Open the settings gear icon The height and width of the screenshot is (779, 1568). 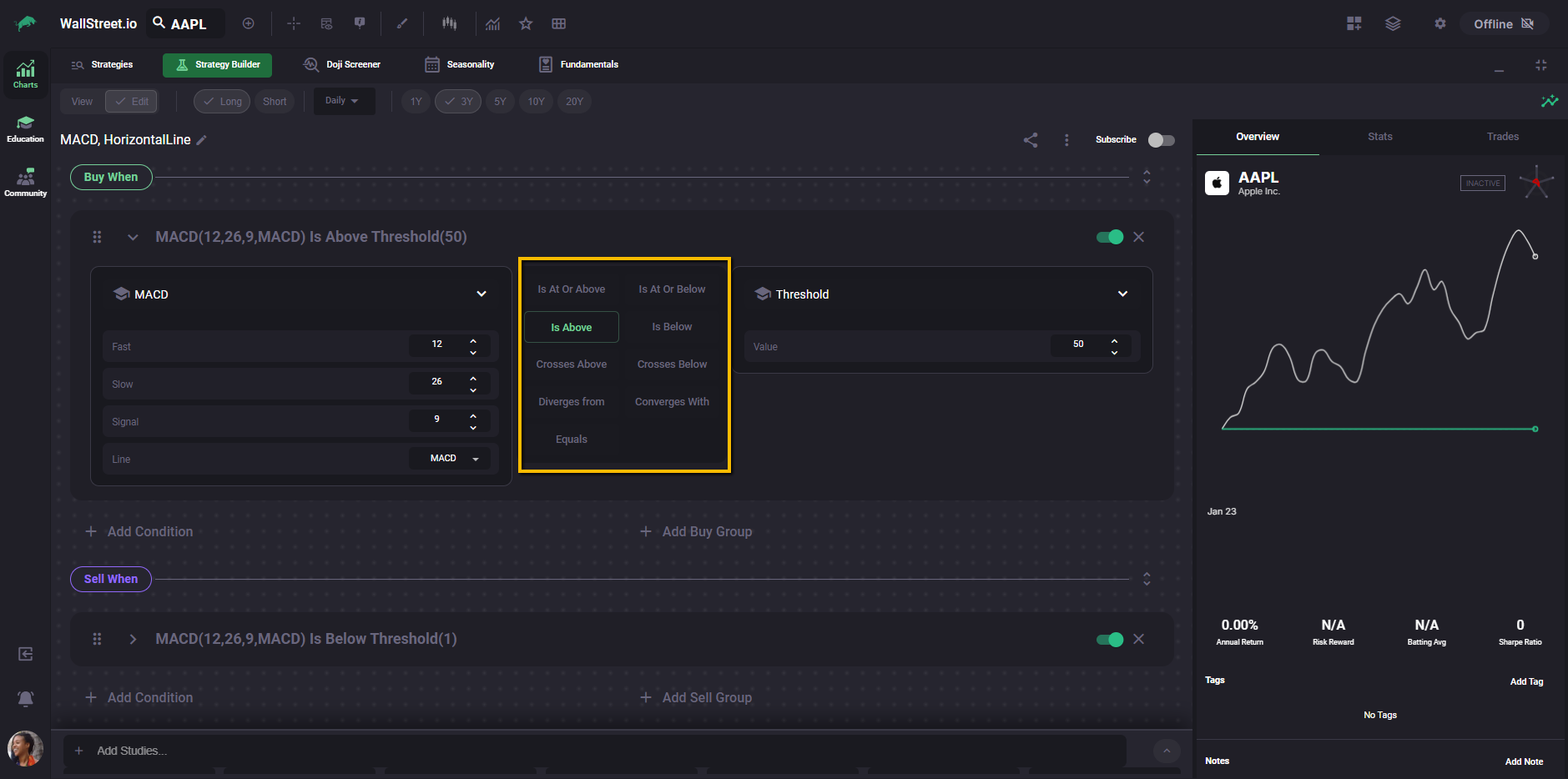click(1439, 24)
